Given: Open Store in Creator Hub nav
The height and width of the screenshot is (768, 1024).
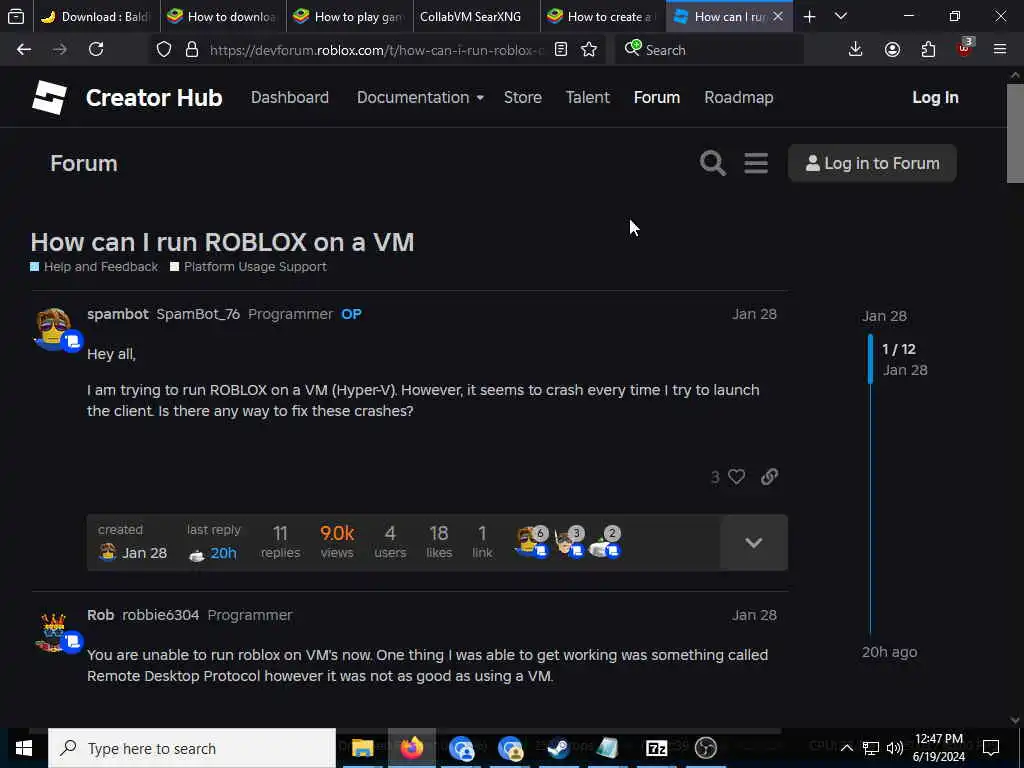Looking at the screenshot, I should (x=522, y=97).
